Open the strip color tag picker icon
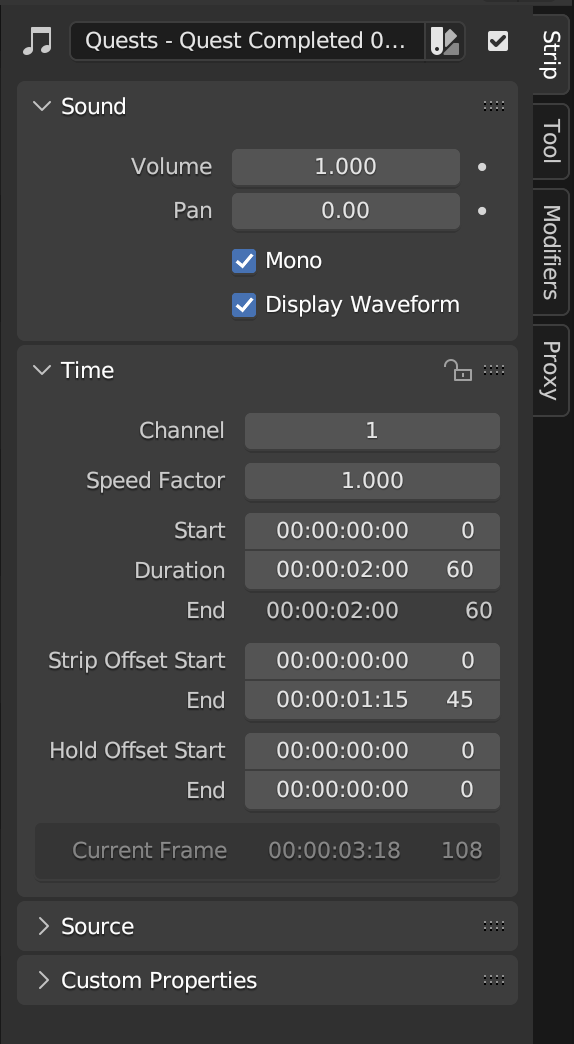The image size is (574, 1044). click(x=445, y=41)
